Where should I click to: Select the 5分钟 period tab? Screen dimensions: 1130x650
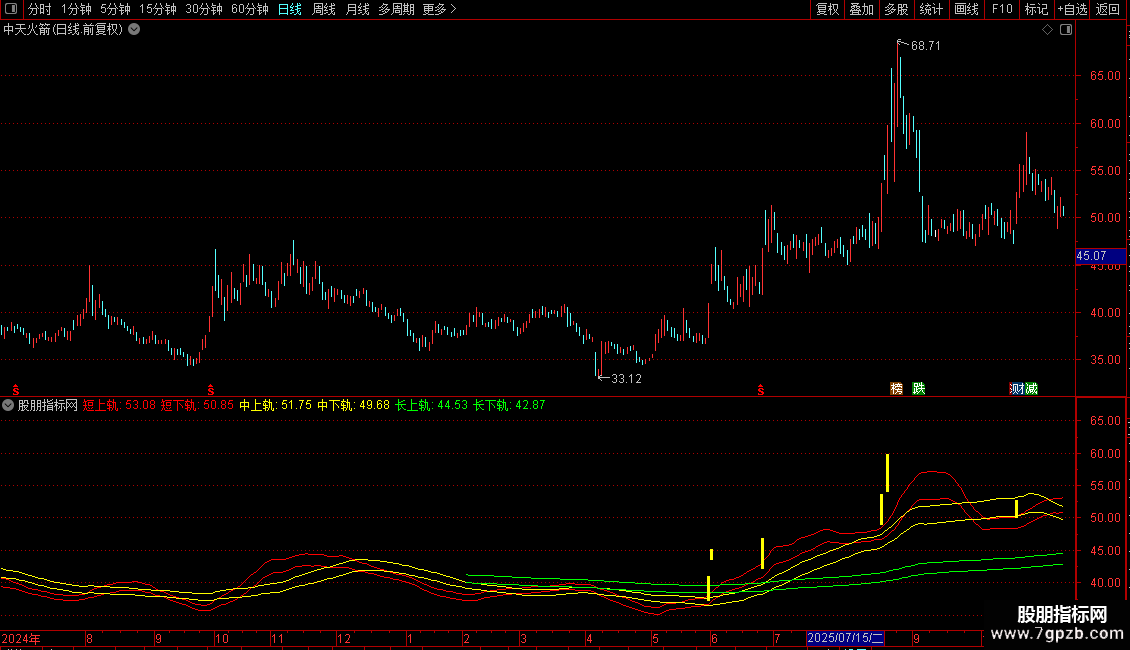tap(115, 9)
